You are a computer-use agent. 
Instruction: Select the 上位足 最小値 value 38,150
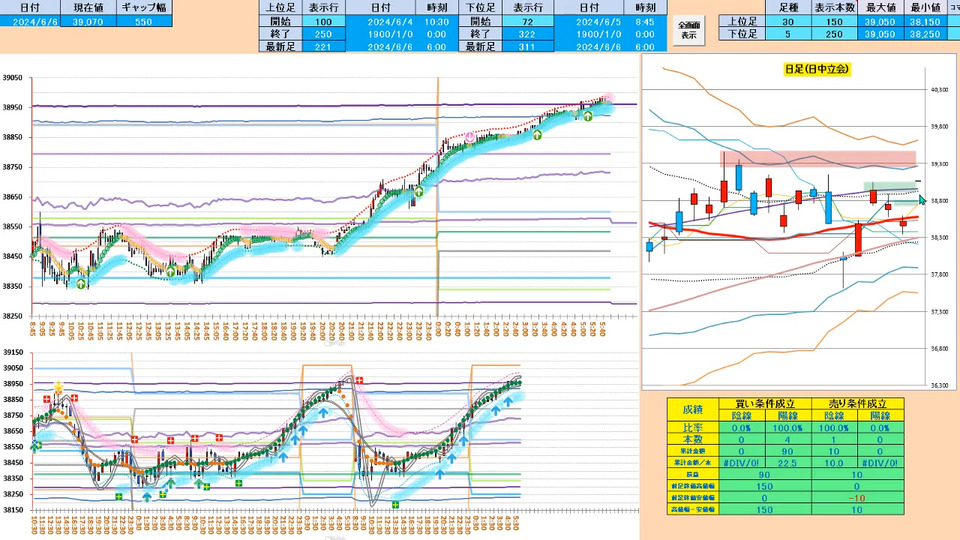[x=924, y=21]
